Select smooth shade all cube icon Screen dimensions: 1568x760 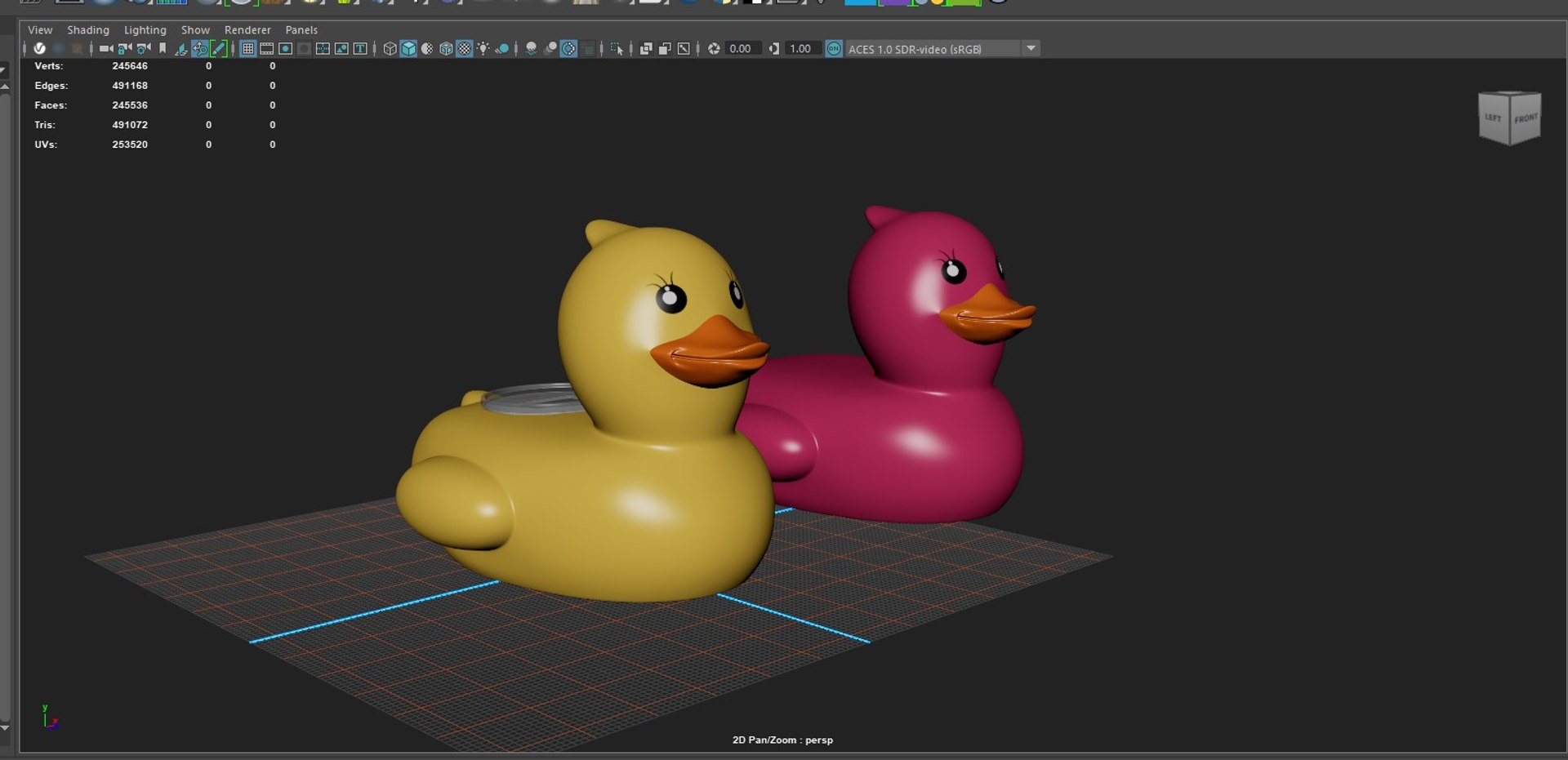(408, 49)
